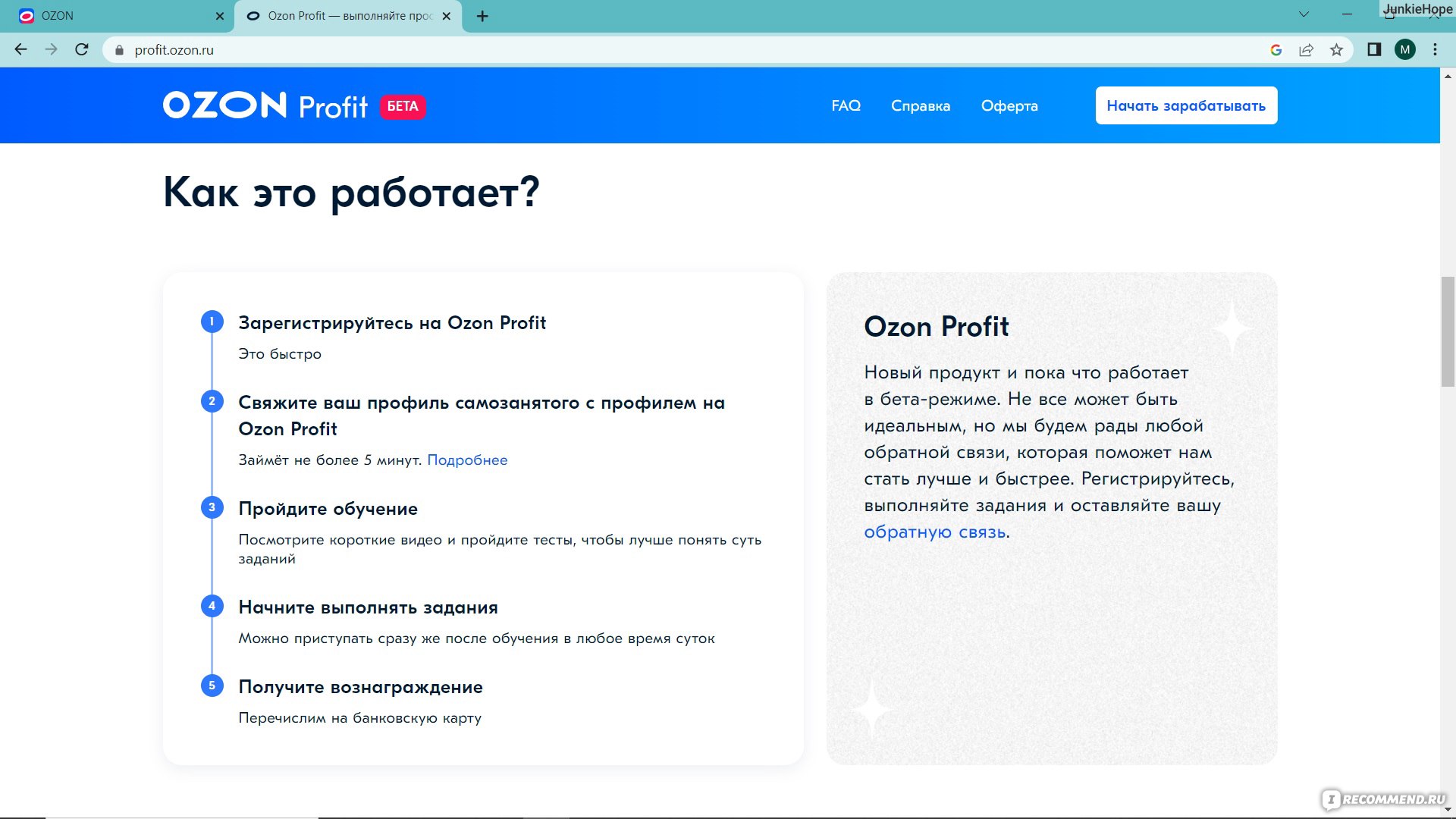
Task: Click text Перечислим на банковскую карту
Action: coord(359,718)
